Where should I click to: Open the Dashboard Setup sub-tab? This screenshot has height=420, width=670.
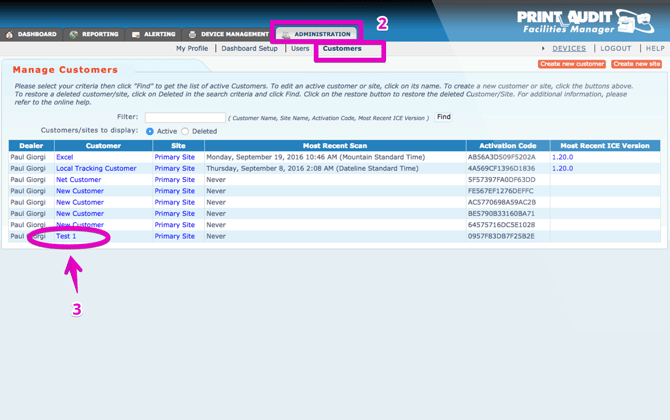coord(250,48)
